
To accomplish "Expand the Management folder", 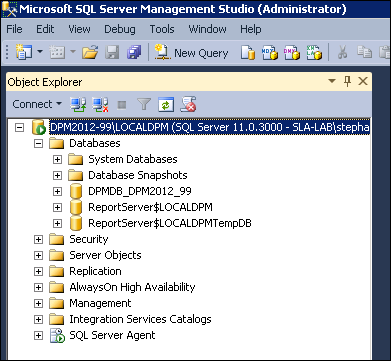I will 39,303.
